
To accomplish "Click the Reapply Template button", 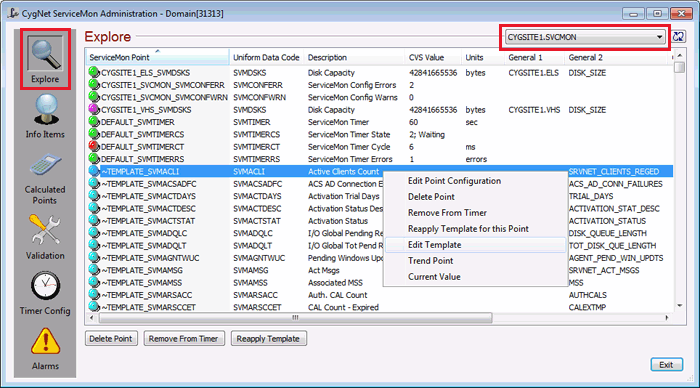I will coord(268,338).
